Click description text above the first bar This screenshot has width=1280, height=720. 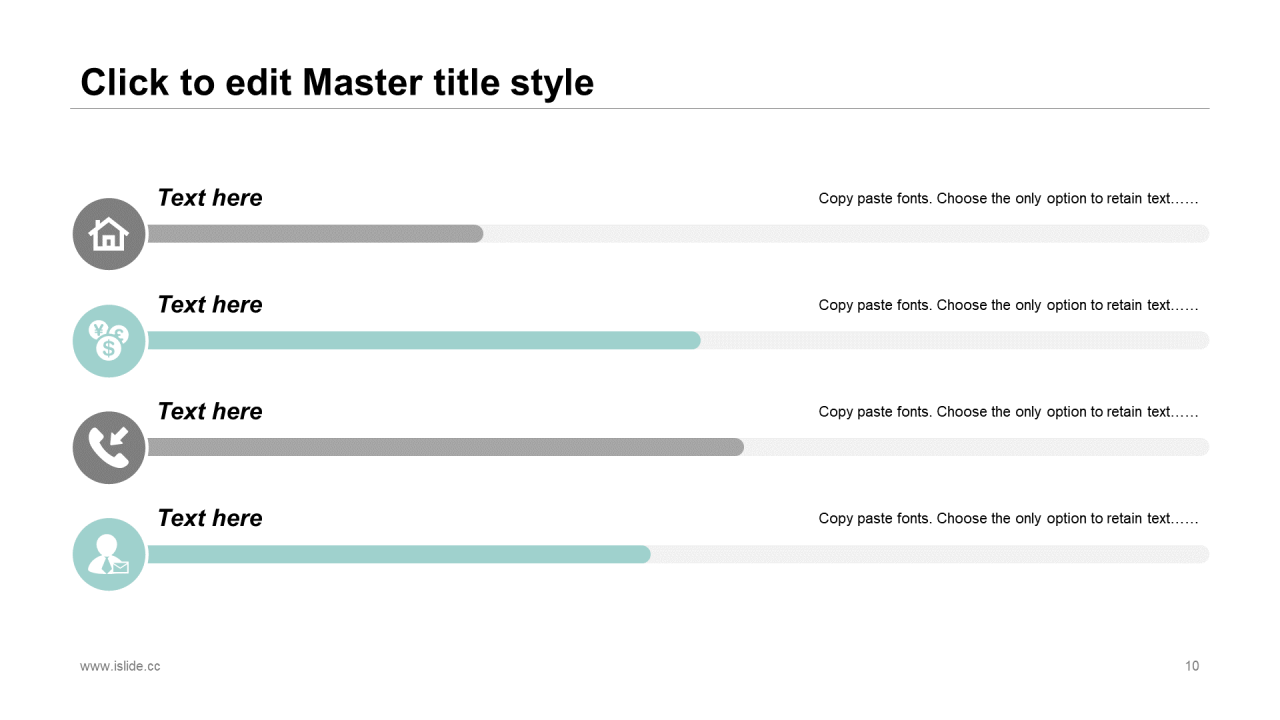pyautogui.click(x=1008, y=198)
